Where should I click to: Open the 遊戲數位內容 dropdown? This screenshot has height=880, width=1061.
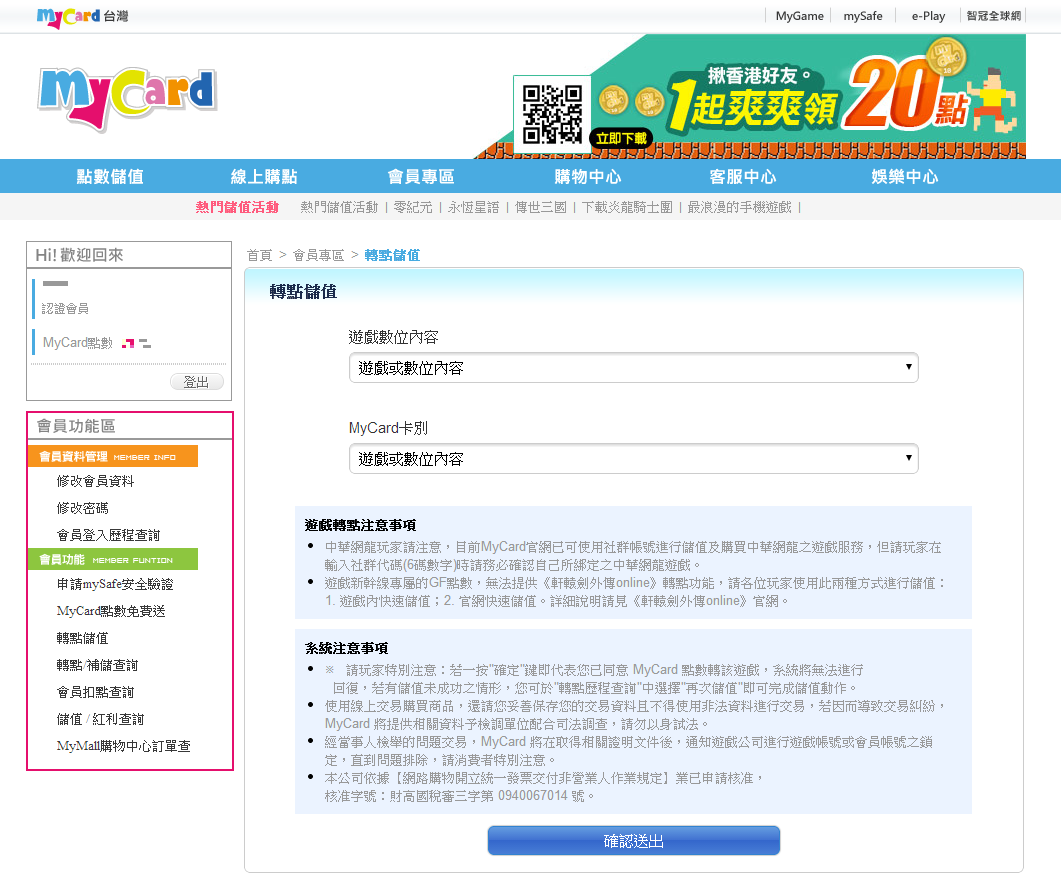[x=633, y=367]
